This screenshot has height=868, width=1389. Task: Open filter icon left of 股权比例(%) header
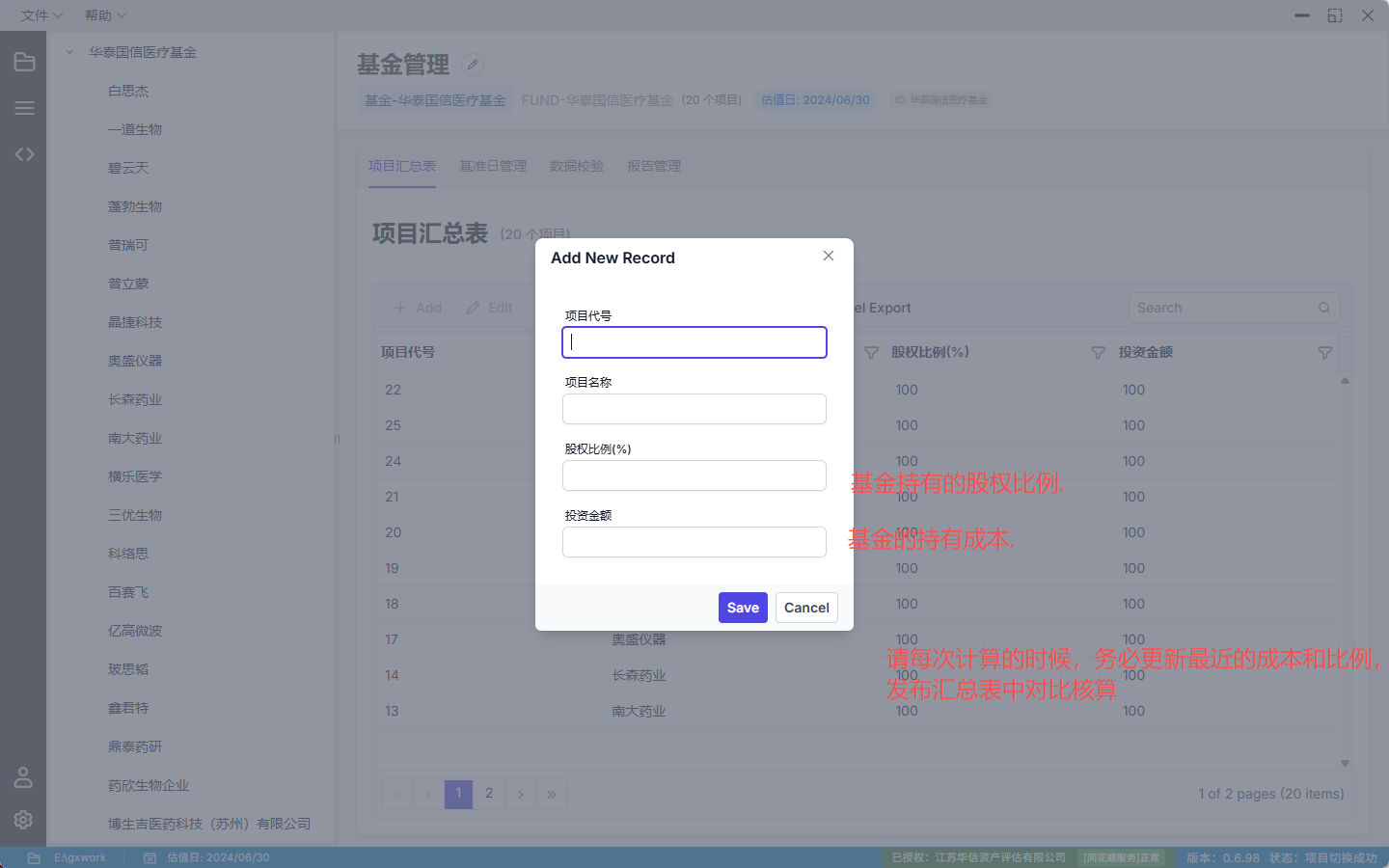coord(871,353)
